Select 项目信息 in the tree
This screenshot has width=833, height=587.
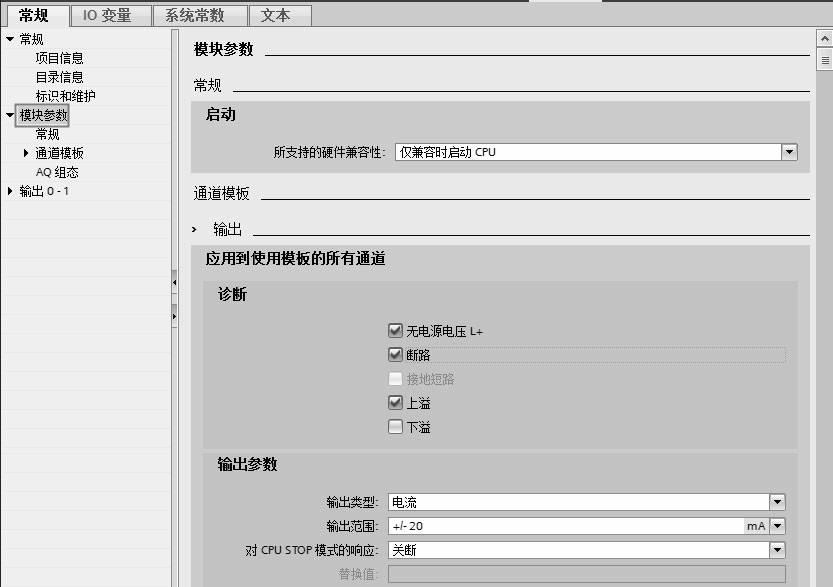(59, 58)
